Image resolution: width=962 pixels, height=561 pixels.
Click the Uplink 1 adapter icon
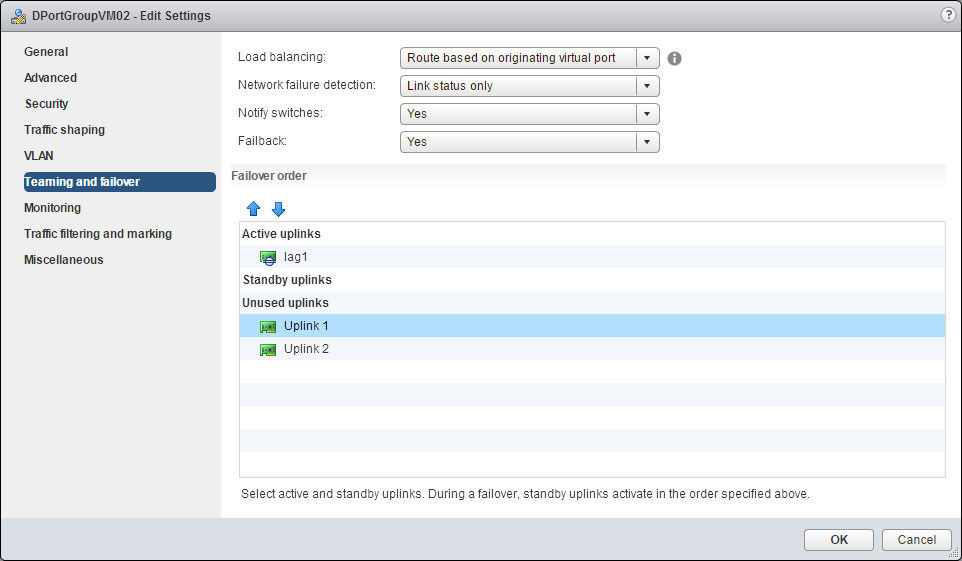(267, 326)
